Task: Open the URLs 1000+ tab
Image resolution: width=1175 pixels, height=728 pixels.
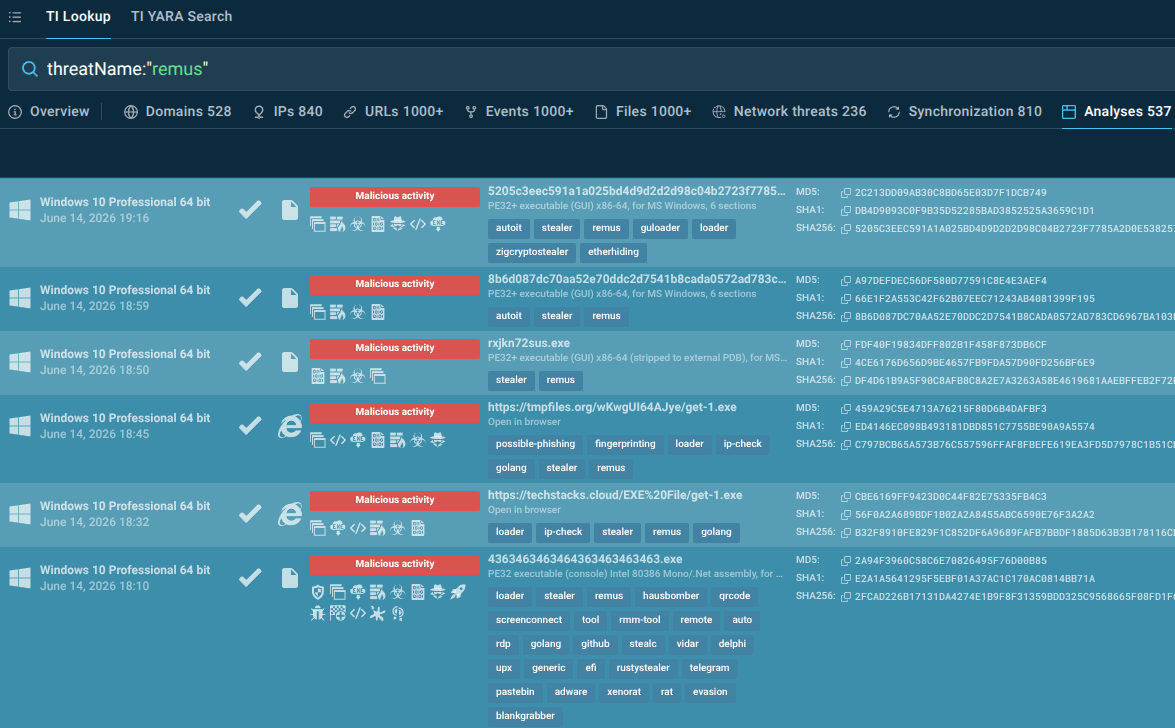Action: click(x=393, y=112)
